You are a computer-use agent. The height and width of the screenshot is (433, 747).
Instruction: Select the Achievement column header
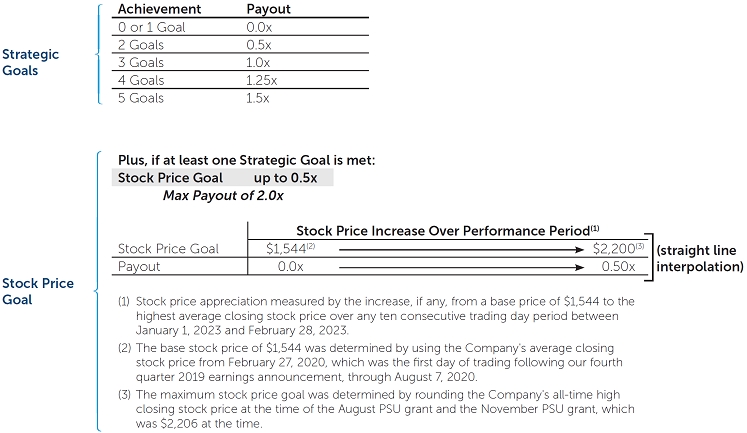tap(159, 8)
